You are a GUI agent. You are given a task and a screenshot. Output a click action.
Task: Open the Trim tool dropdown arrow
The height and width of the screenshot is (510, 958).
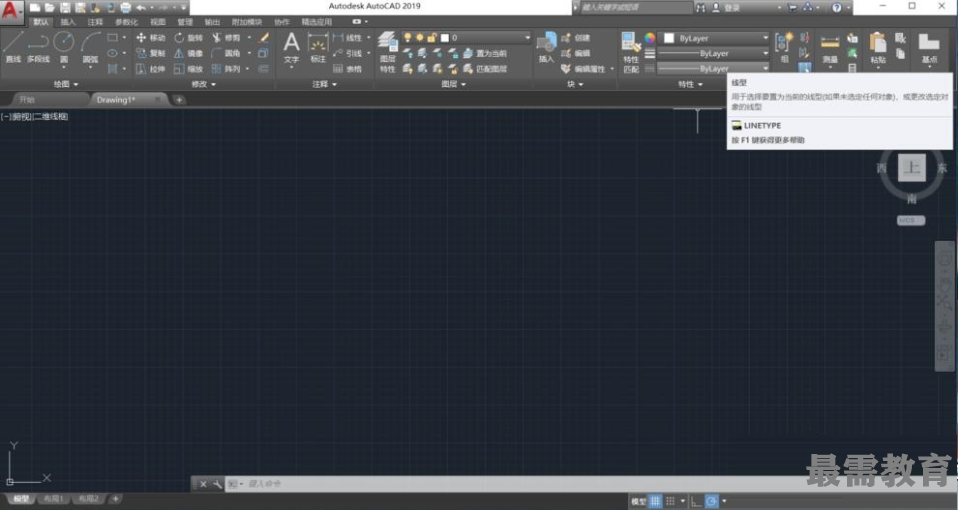[x=249, y=37]
